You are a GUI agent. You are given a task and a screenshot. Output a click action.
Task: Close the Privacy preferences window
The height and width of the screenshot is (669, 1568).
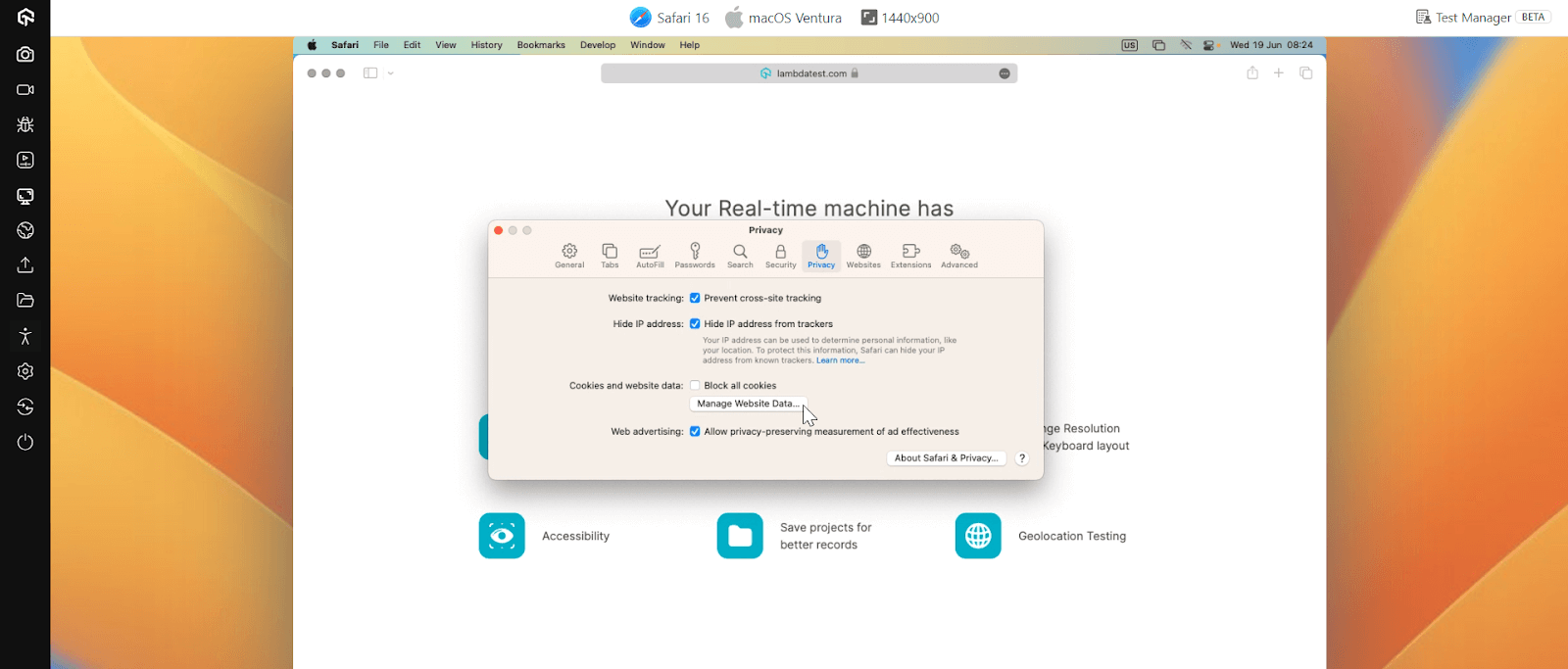[498, 230]
